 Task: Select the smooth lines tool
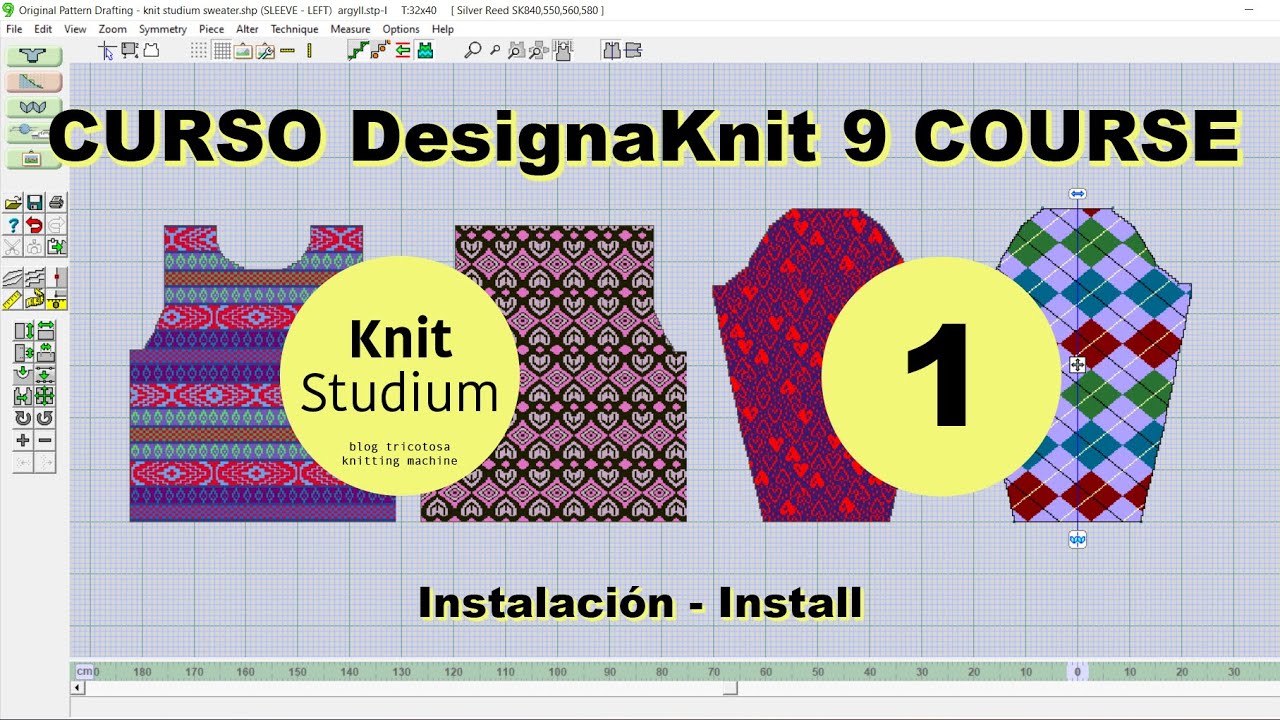(13, 277)
